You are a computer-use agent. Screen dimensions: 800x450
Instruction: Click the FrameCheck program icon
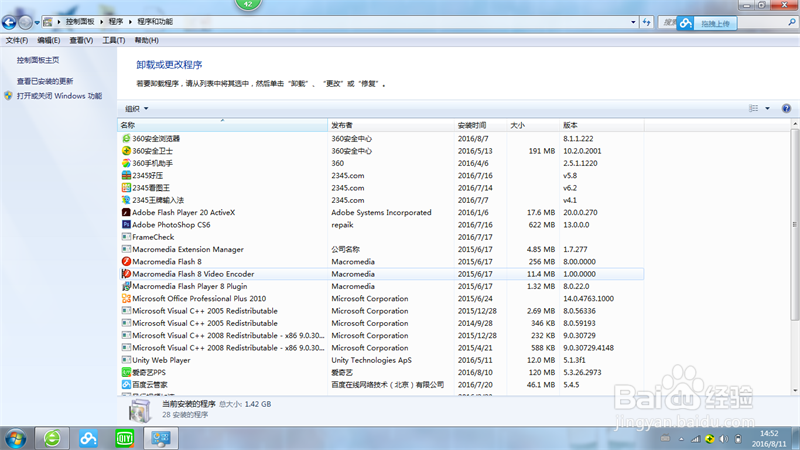point(126,237)
